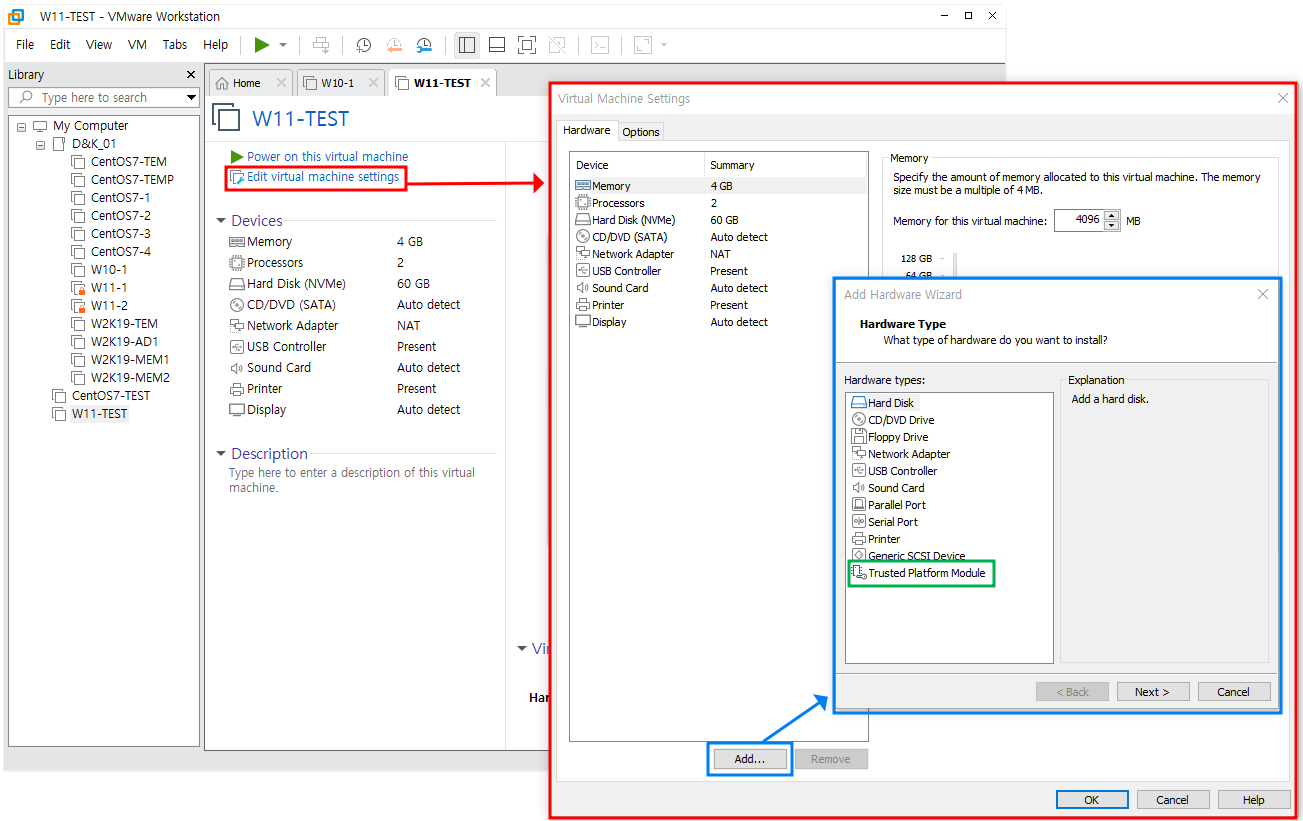Increase memory with the stepper up arrow
Screen dimensions: 1303x821
[1111, 216]
